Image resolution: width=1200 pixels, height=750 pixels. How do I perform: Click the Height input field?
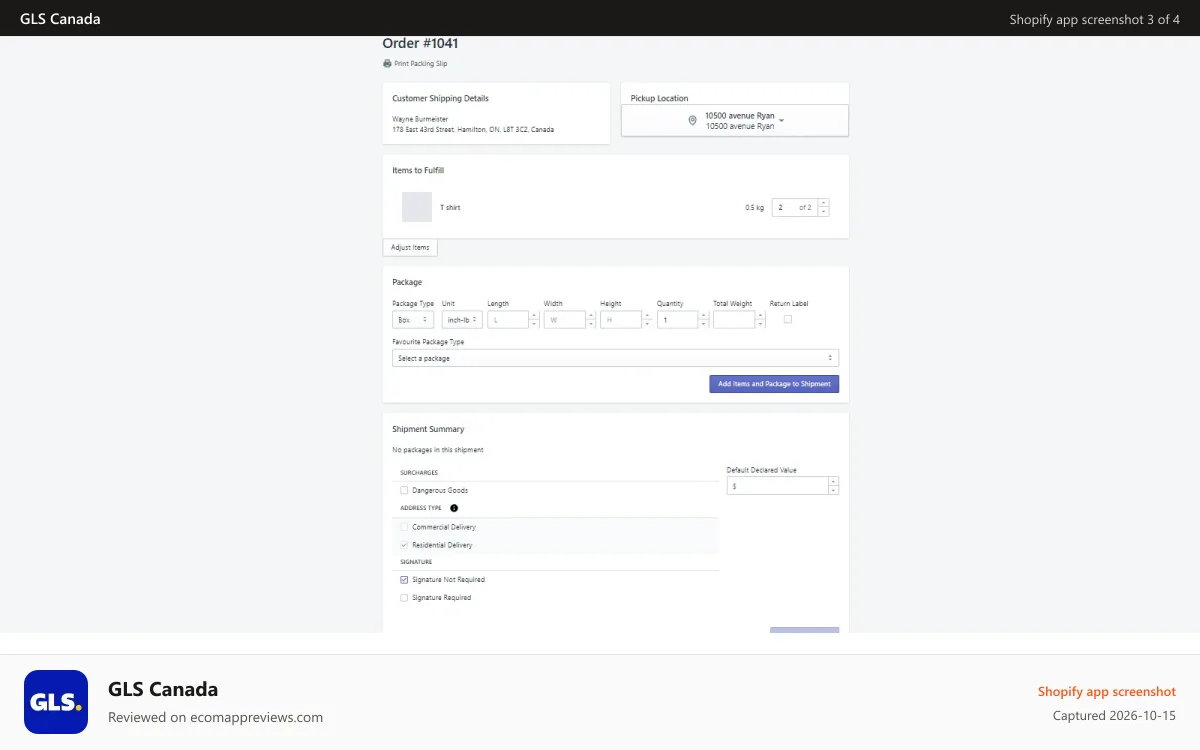click(621, 320)
